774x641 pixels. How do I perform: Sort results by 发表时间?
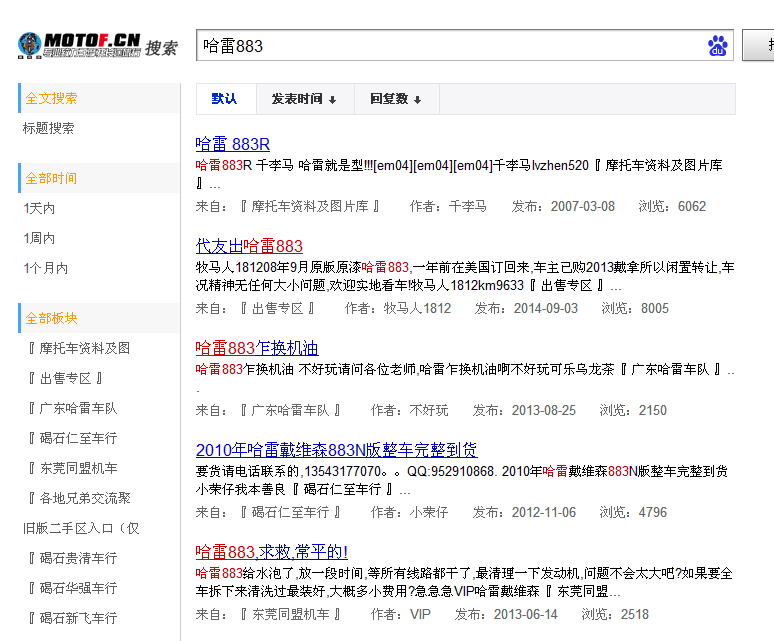(x=304, y=99)
